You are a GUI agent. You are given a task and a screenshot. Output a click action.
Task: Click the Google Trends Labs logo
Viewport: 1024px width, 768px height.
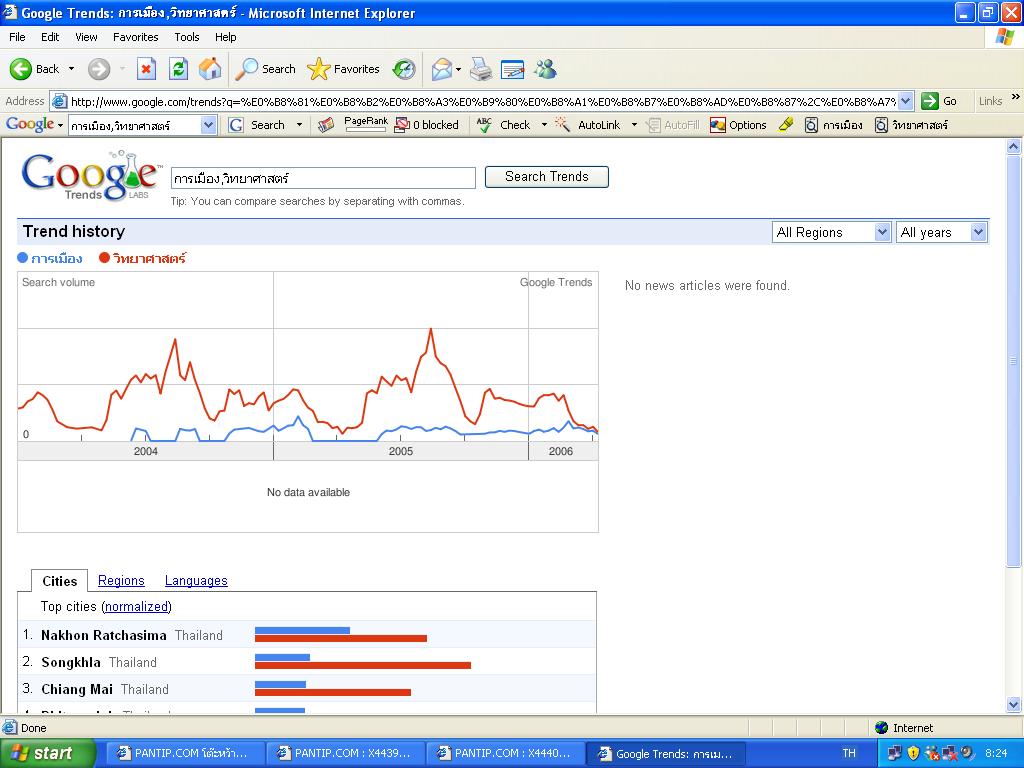pos(91,176)
